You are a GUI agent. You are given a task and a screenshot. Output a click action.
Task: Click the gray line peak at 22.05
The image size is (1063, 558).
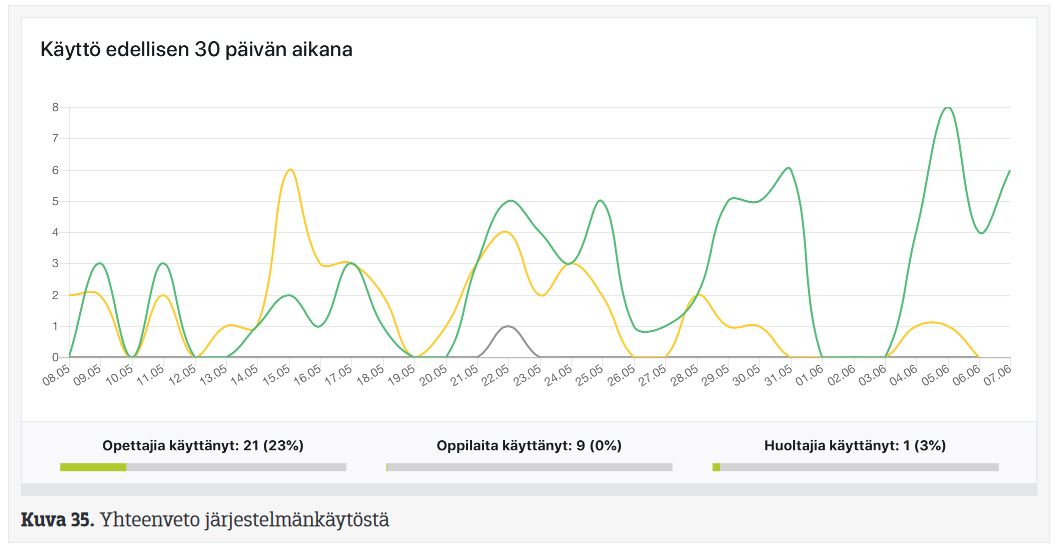tap(508, 326)
